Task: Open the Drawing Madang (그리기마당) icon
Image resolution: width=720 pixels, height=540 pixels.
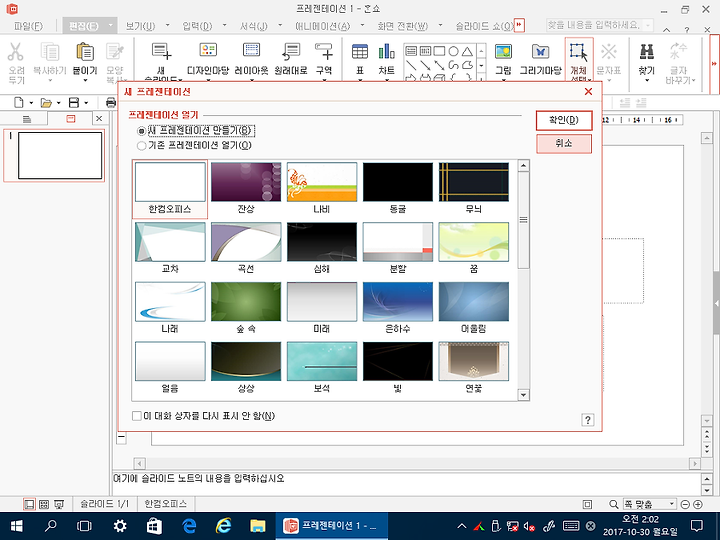Action: tap(540, 51)
